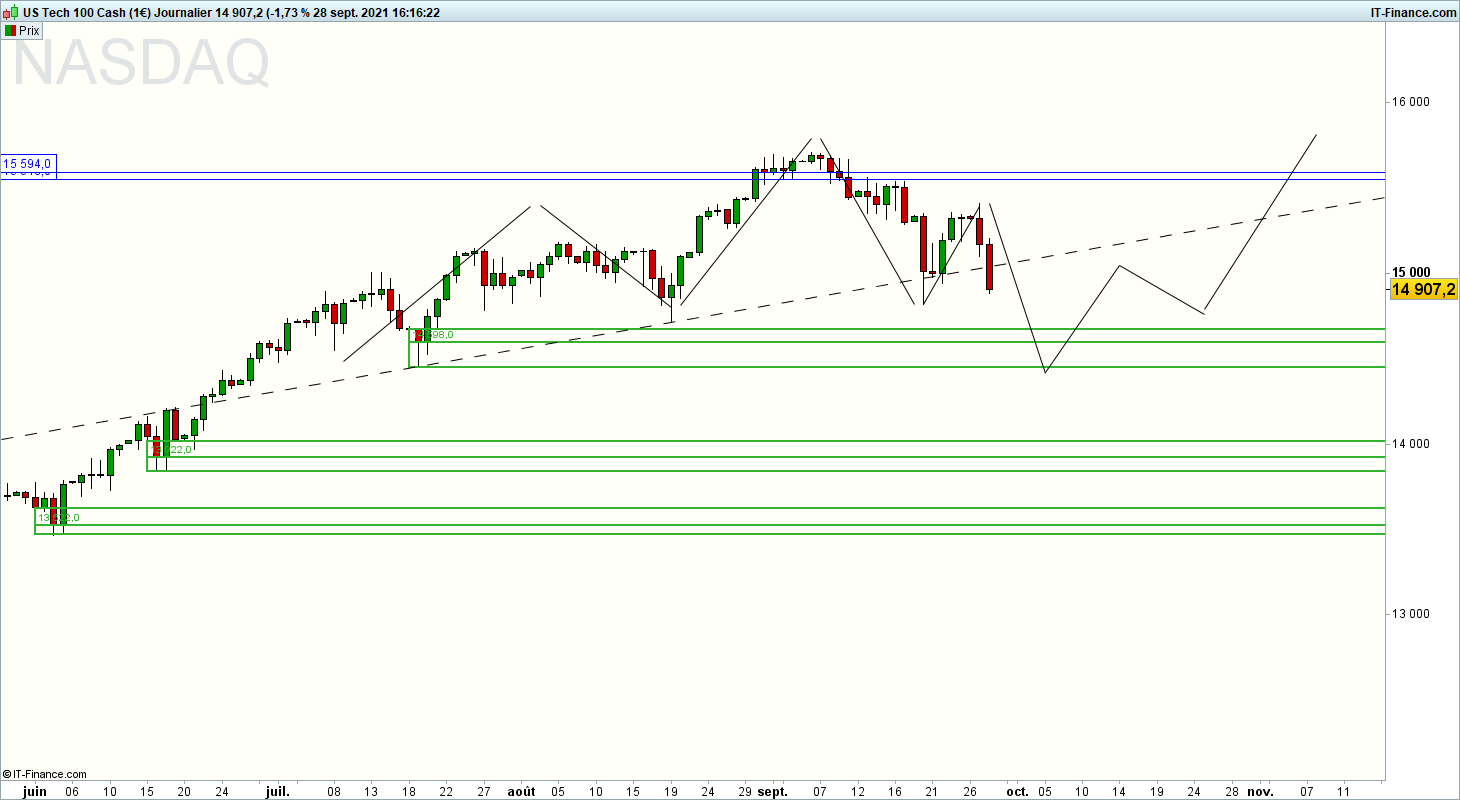Image resolution: width=1460 pixels, height=800 pixels.
Task: Click the NASDAQ watermark text
Action: click(x=141, y=63)
